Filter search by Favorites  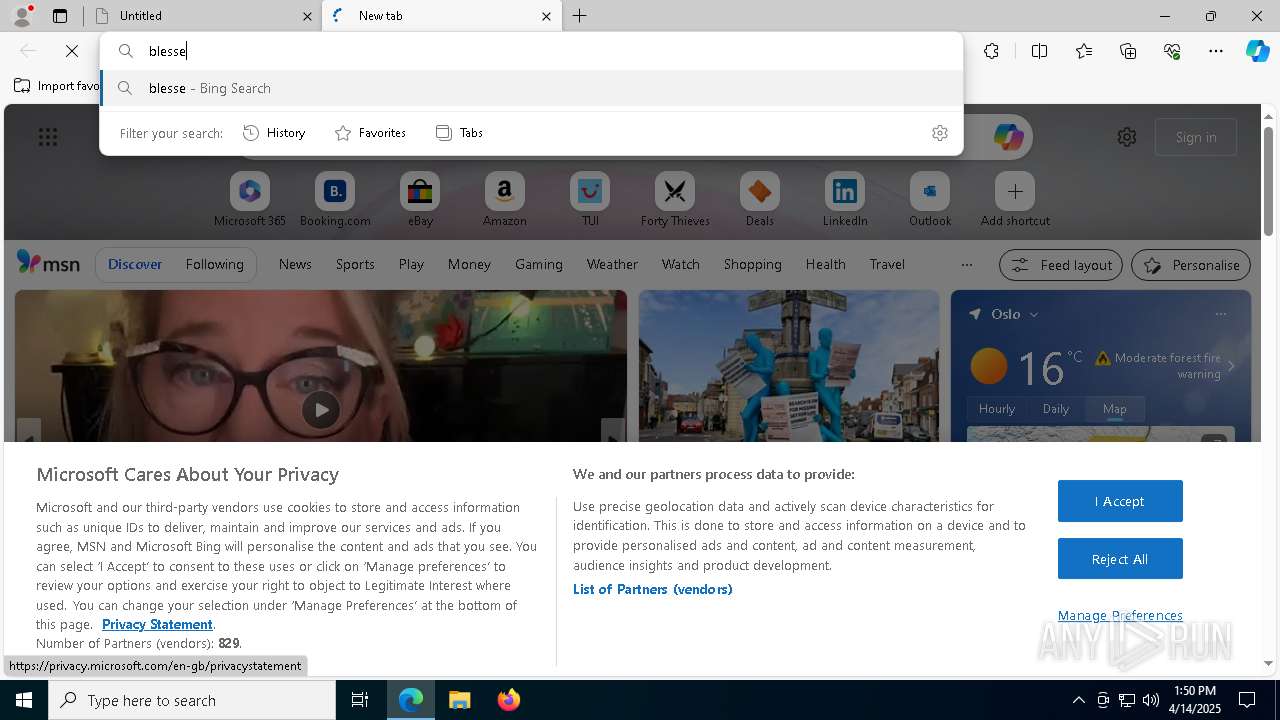click(370, 133)
